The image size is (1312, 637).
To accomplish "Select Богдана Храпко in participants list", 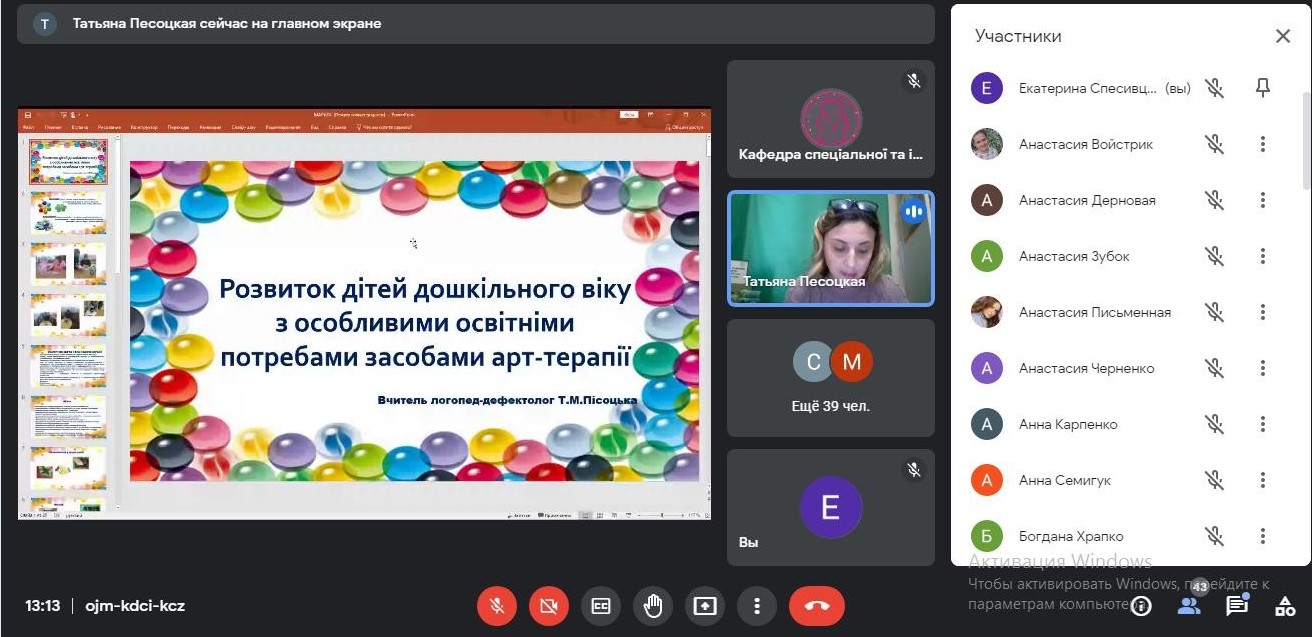I will (1070, 536).
